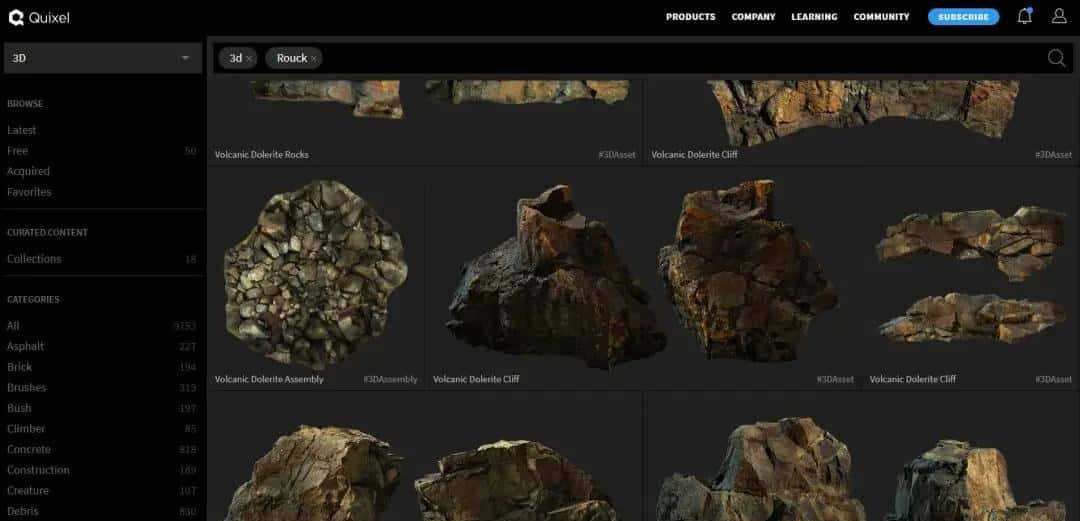Open the notifications bell
The height and width of the screenshot is (521, 1080).
click(x=1024, y=16)
